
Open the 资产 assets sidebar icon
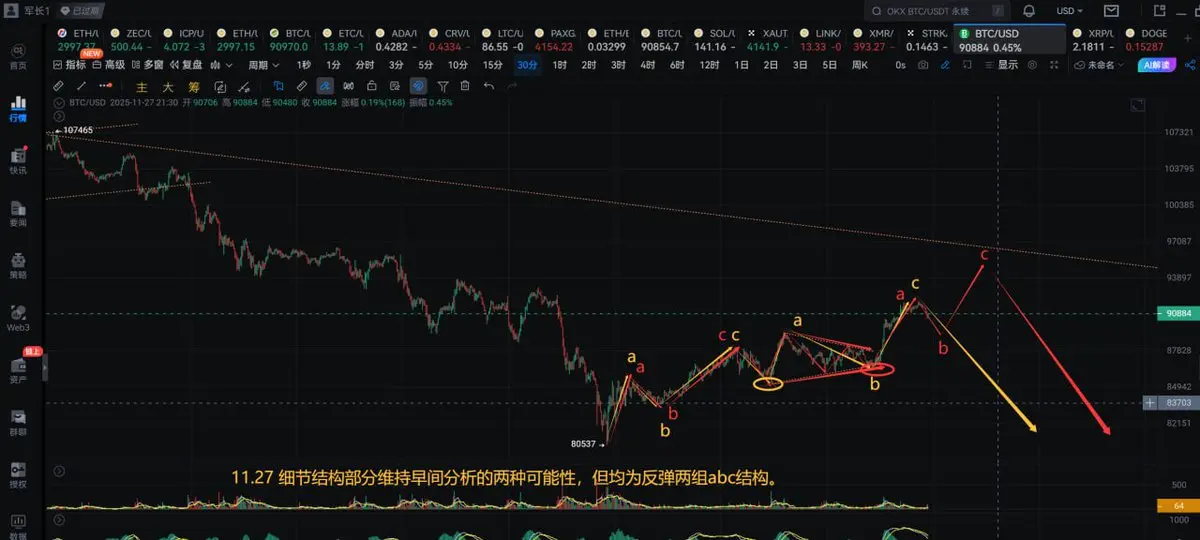point(18,371)
